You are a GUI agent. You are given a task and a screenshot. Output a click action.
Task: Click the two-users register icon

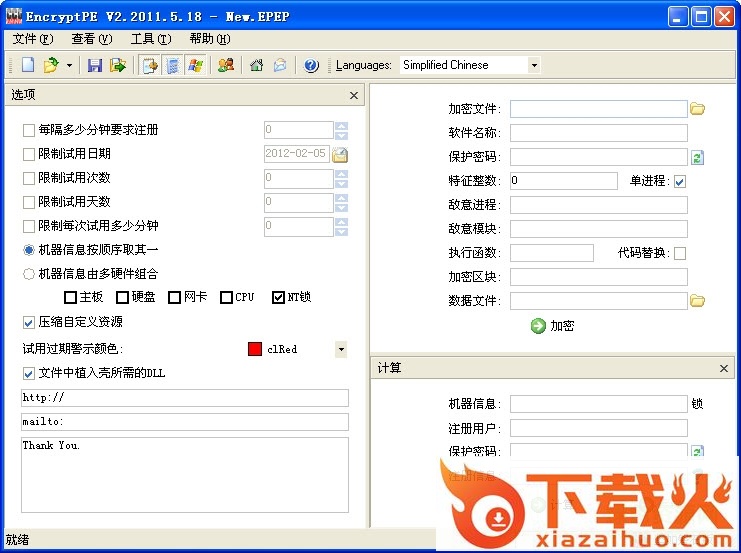pyautogui.click(x=226, y=65)
